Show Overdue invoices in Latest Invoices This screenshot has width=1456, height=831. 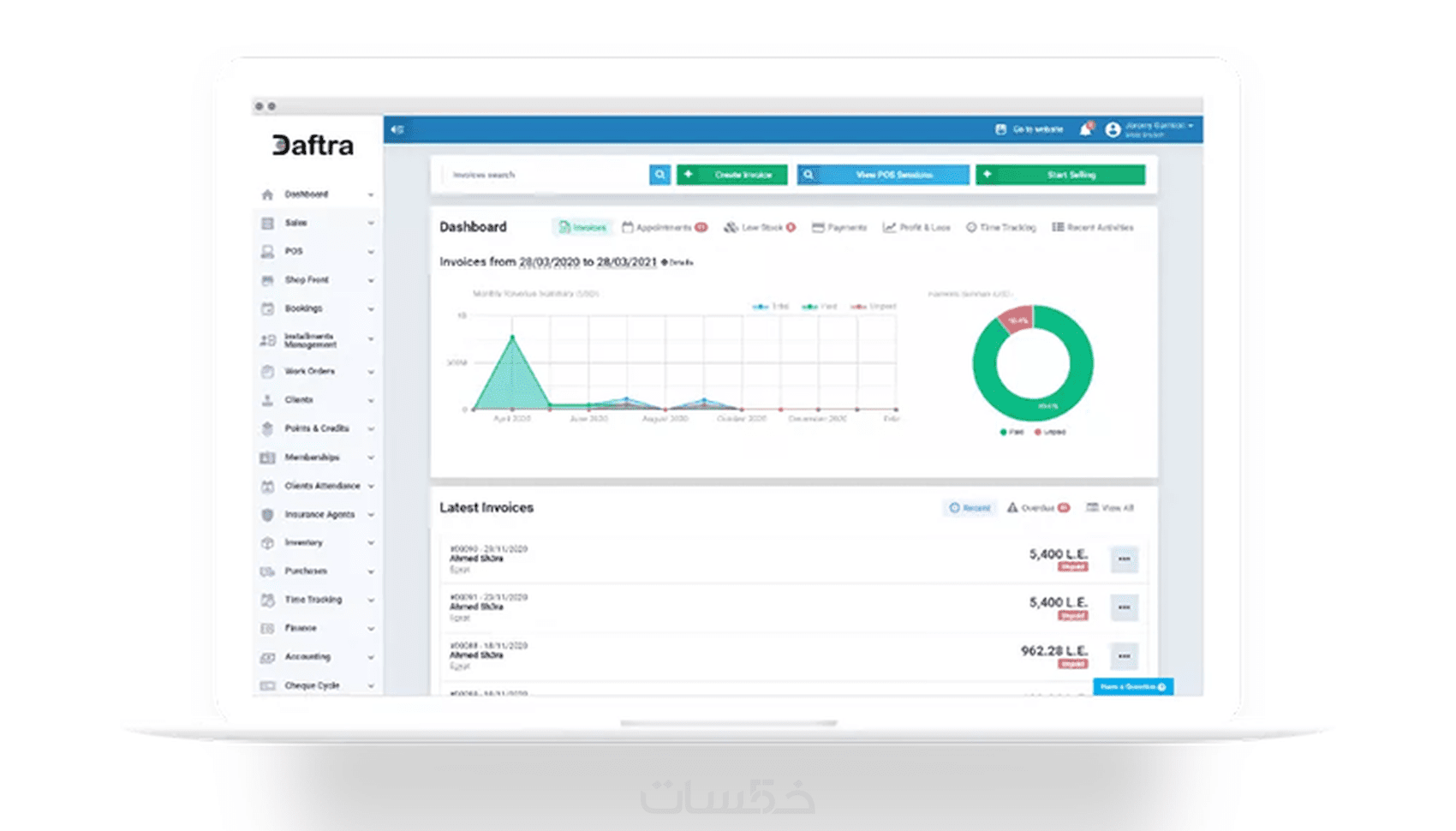(1038, 508)
